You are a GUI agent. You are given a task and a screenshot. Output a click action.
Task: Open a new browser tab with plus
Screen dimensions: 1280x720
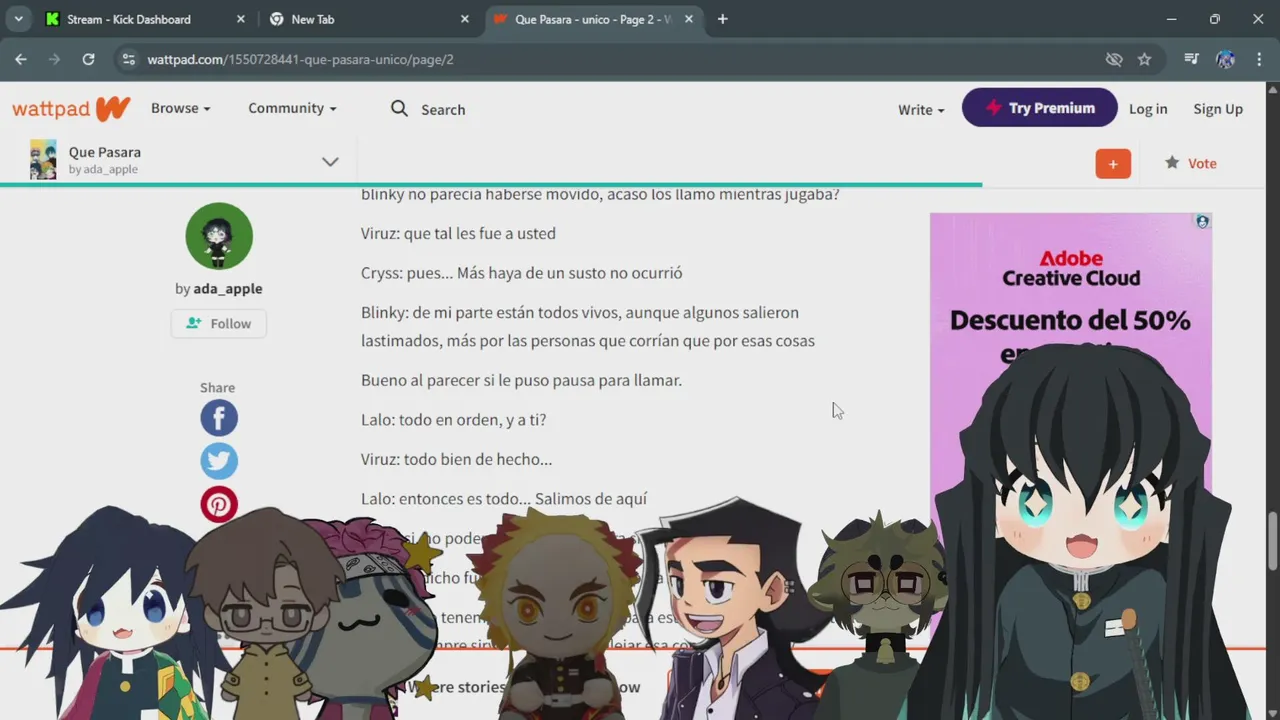click(x=722, y=19)
